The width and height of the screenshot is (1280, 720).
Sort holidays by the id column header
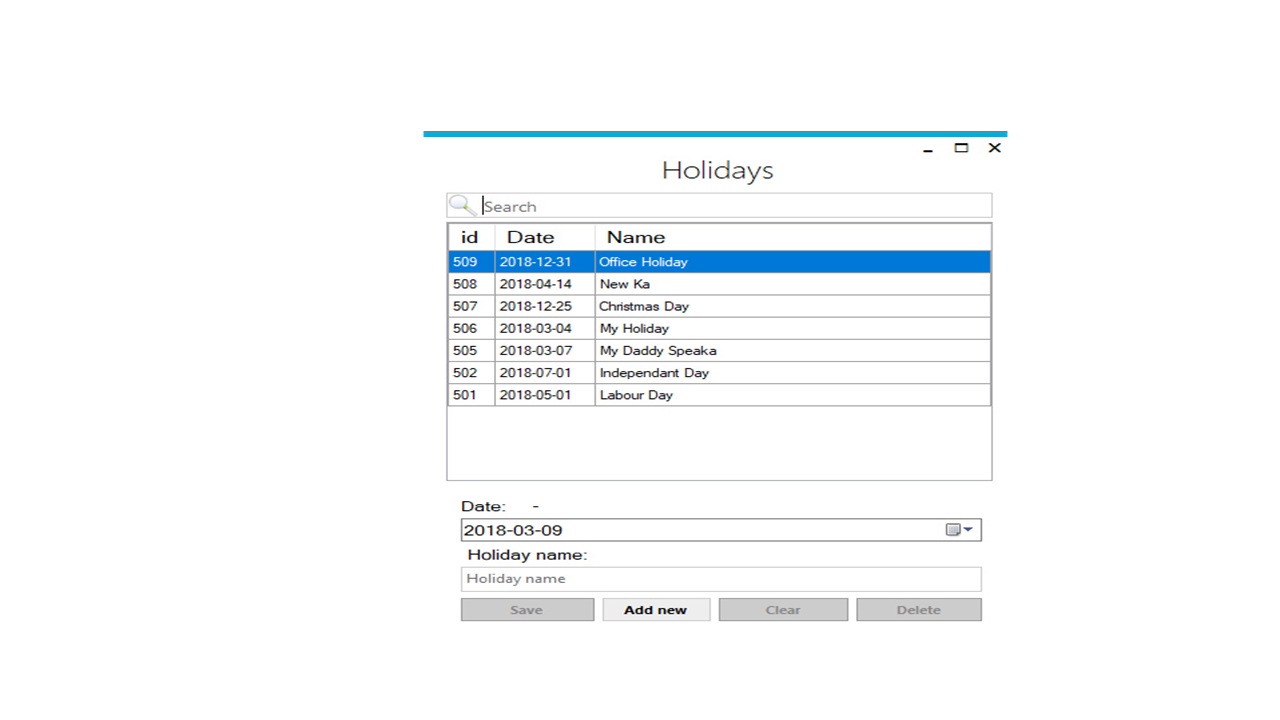[469, 237]
